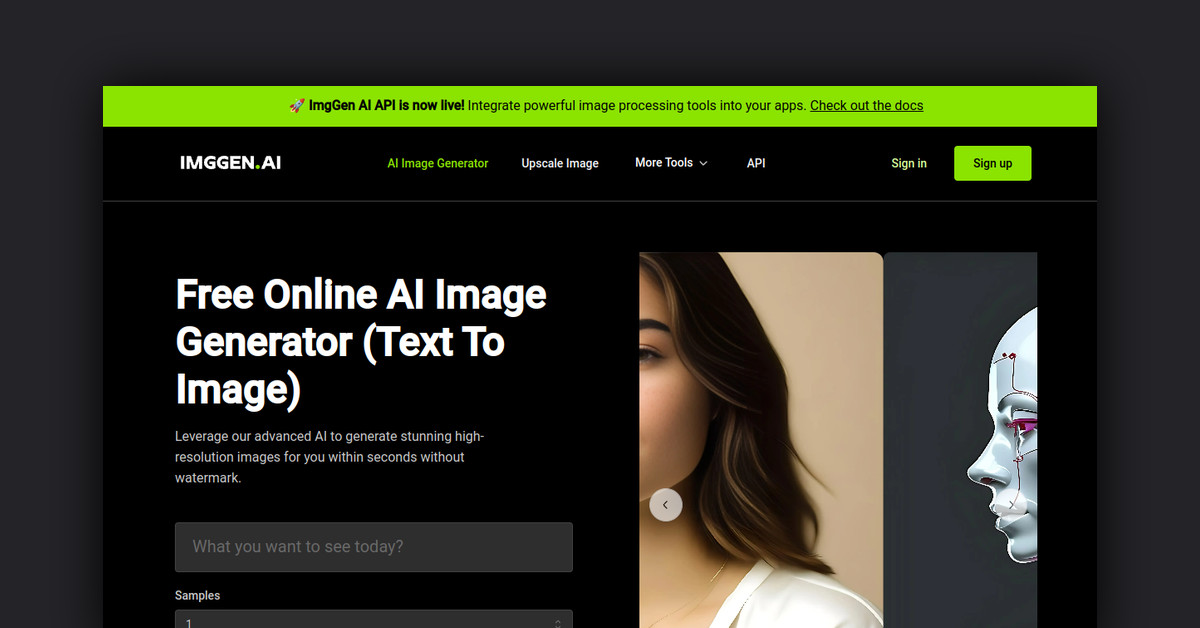The image size is (1200, 628).
Task: Click the up-down arrows in Samples field
Action: click(558, 622)
